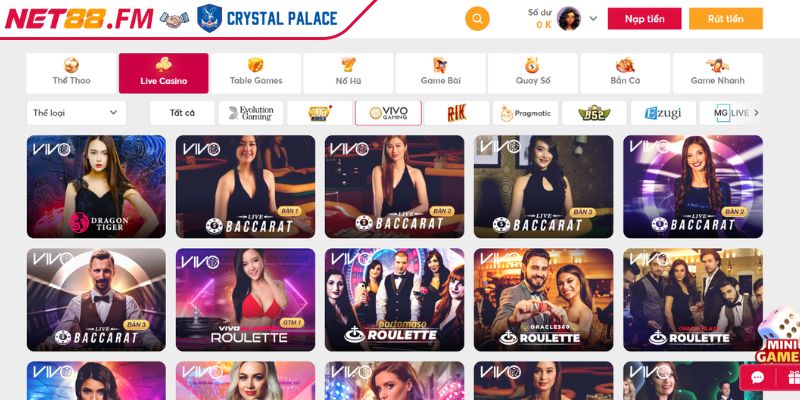Click the Nạp tiền button
This screenshot has height=400, width=800.
coord(644,19)
